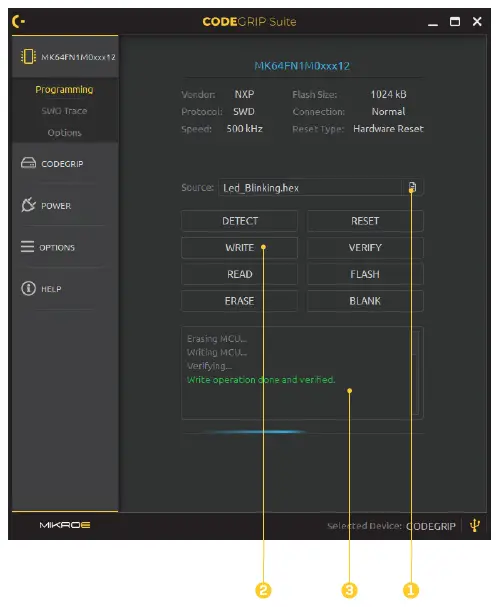The width and height of the screenshot is (498, 607).
Task: Select the MK64FN1M0xxx12 chip icon in sidebar
Action: (28, 57)
